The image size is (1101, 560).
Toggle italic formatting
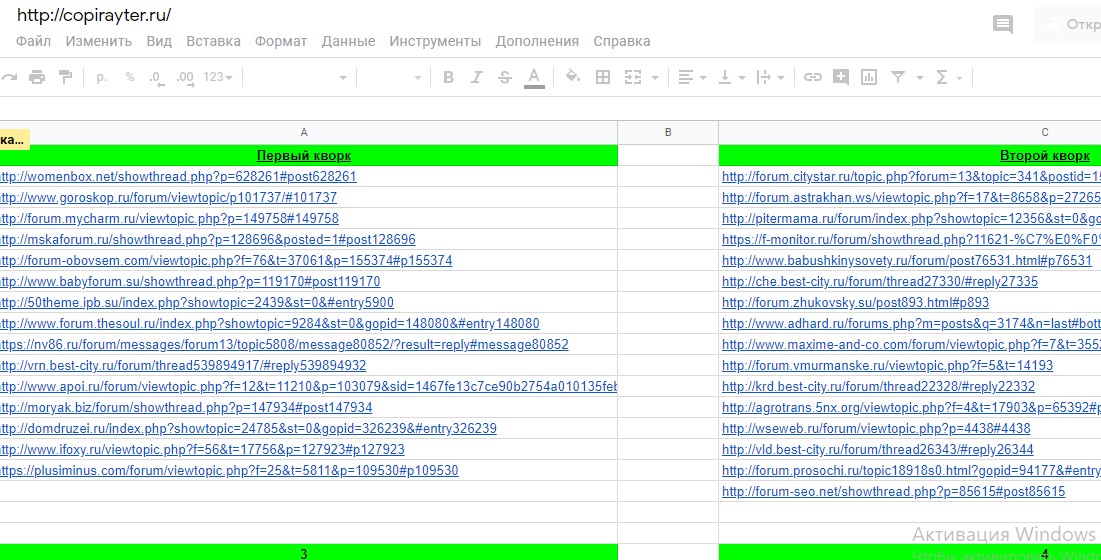click(477, 77)
